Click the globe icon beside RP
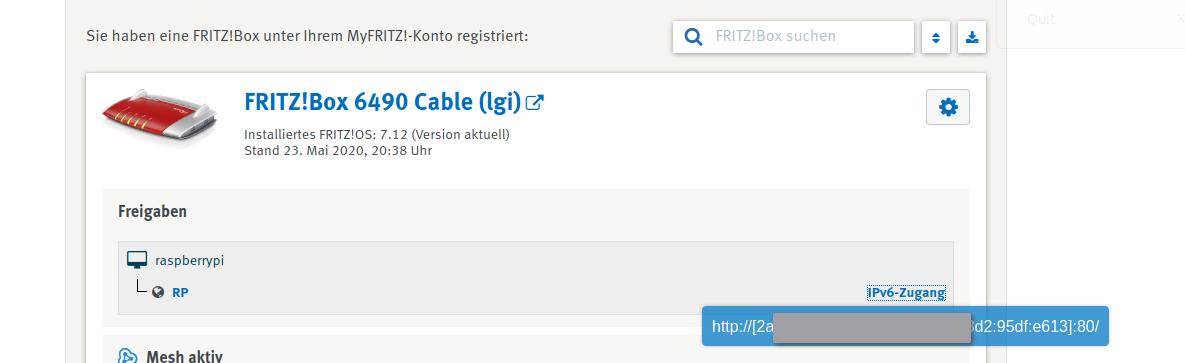The height and width of the screenshot is (363, 1185). pyautogui.click(x=158, y=293)
